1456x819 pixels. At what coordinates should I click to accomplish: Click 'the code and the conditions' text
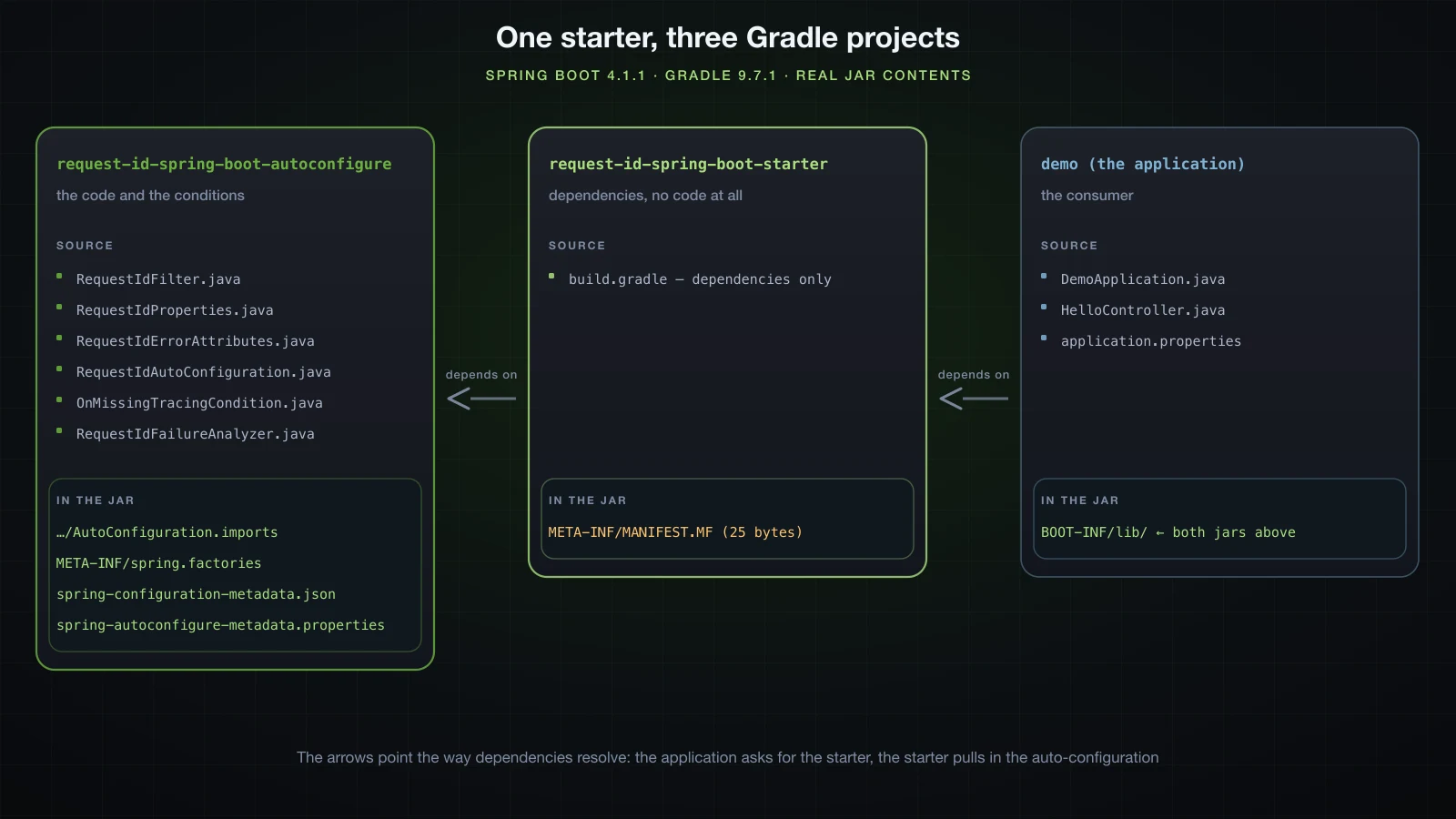[x=150, y=196]
